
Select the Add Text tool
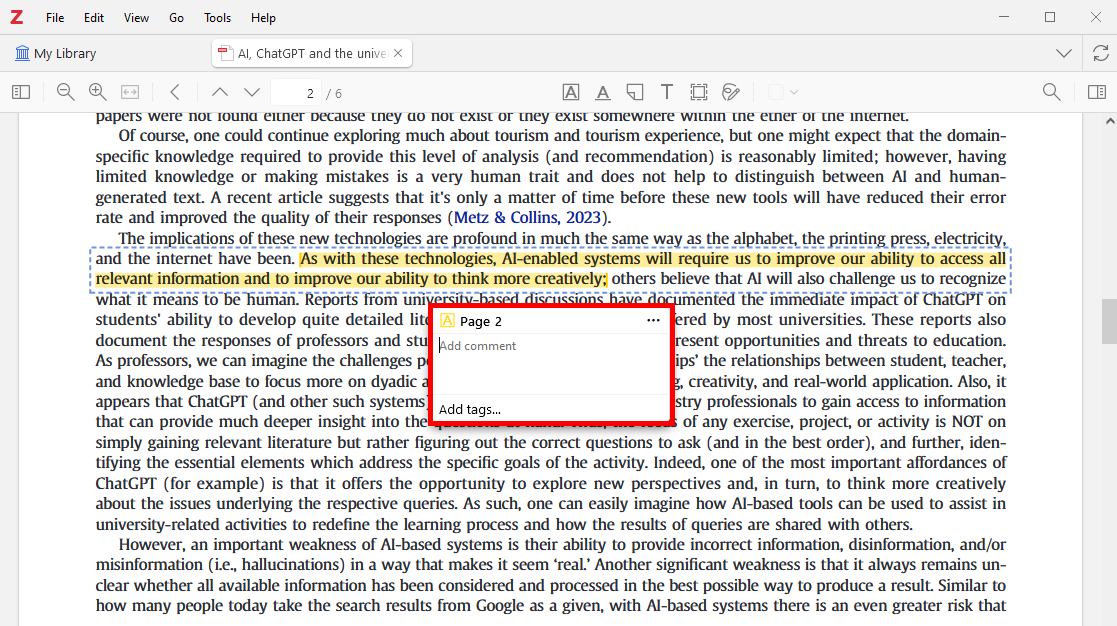point(667,92)
